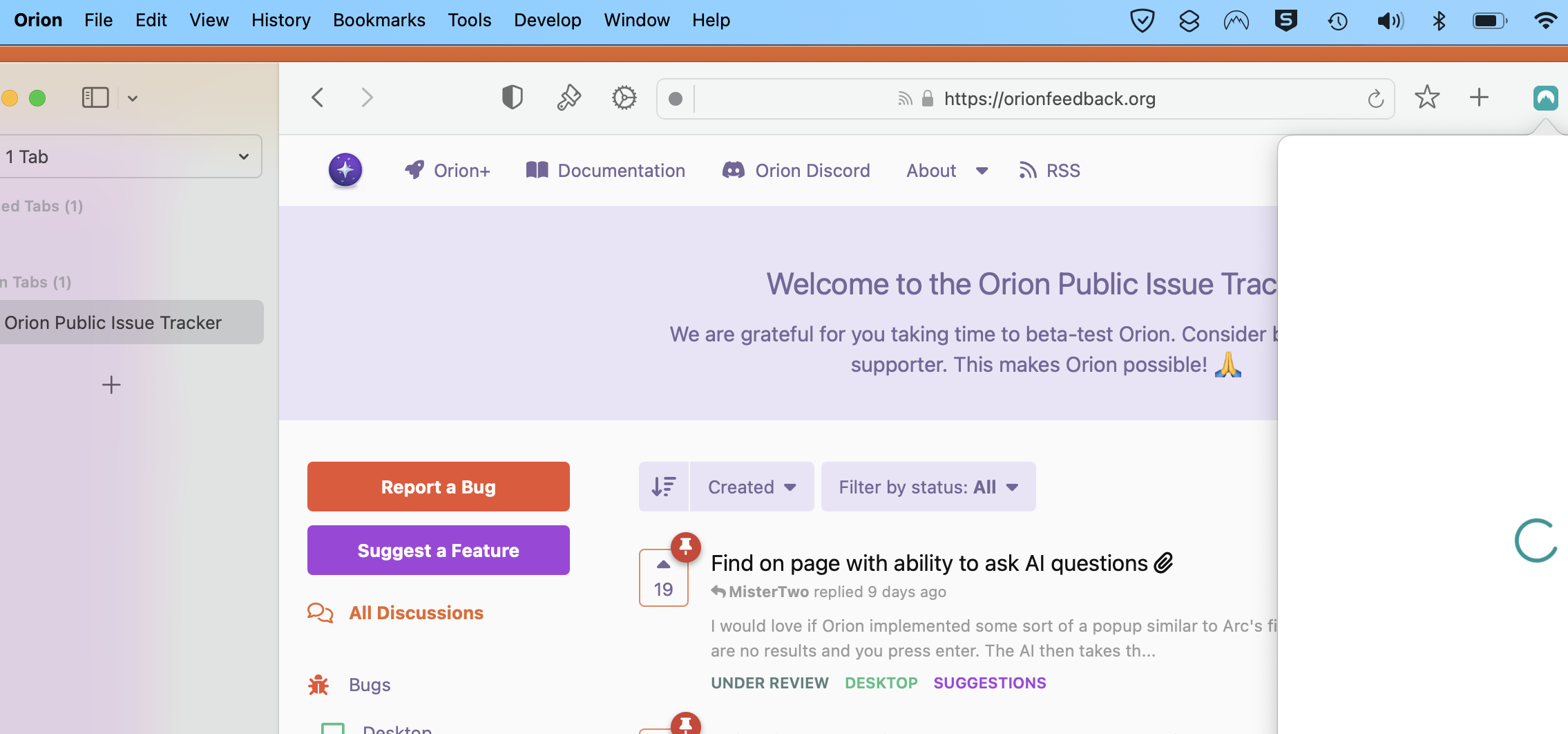Toggle the sidebar visibility button
Screen dimensions: 1568x734
(95, 98)
